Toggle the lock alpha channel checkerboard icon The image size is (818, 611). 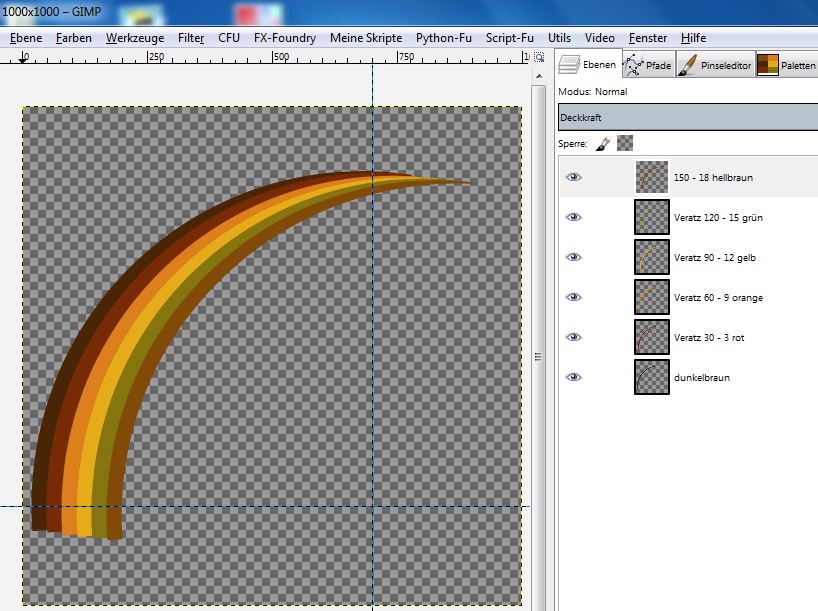(x=625, y=143)
